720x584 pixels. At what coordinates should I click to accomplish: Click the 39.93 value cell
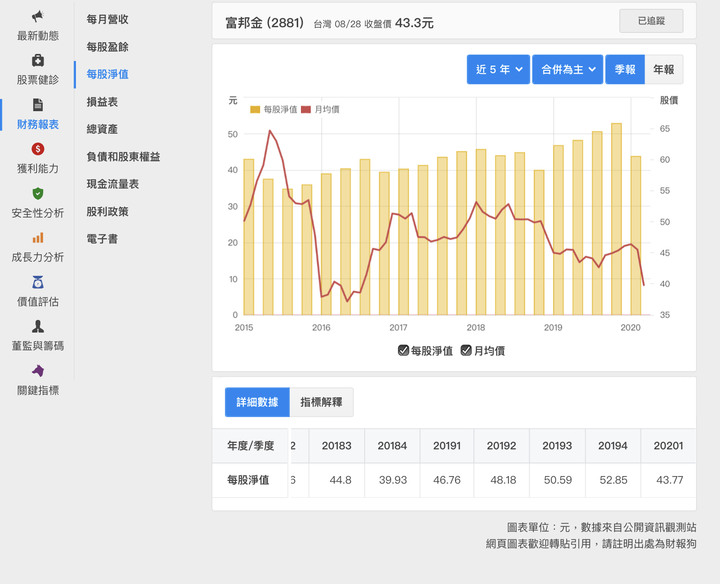tap(392, 480)
